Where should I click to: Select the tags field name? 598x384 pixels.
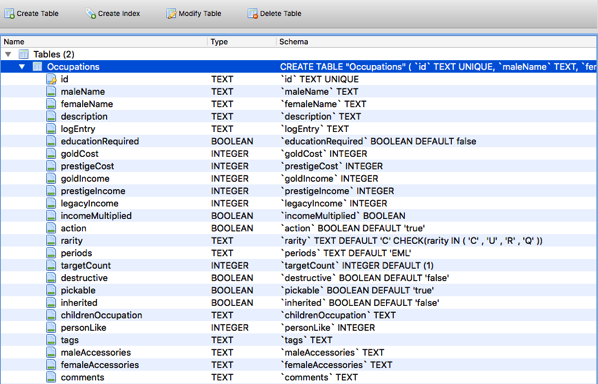coord(70,340)
